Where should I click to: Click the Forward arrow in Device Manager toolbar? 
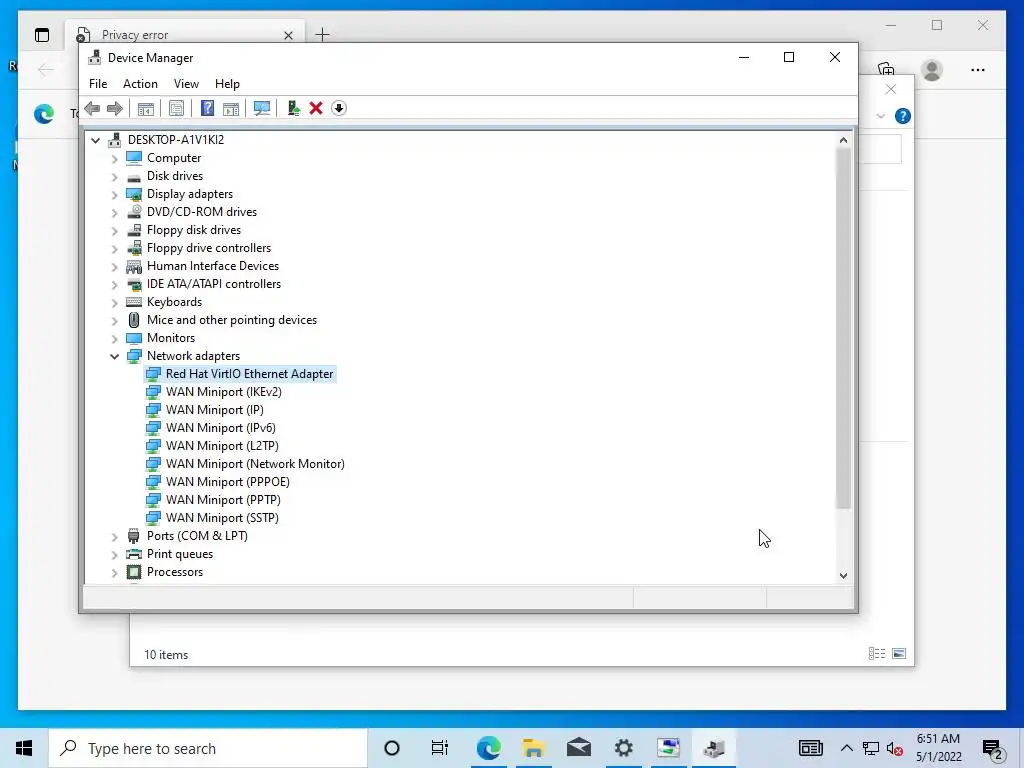115,108
